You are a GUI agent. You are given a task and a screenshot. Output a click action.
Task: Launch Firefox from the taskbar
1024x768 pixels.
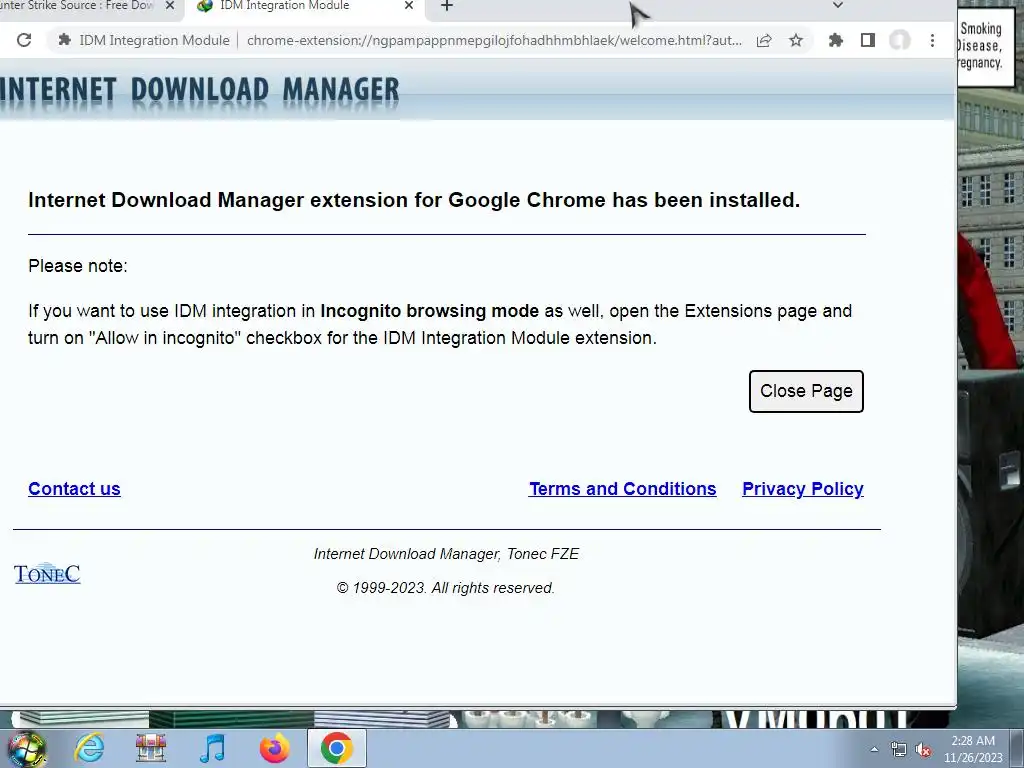(x=274, y=748)
